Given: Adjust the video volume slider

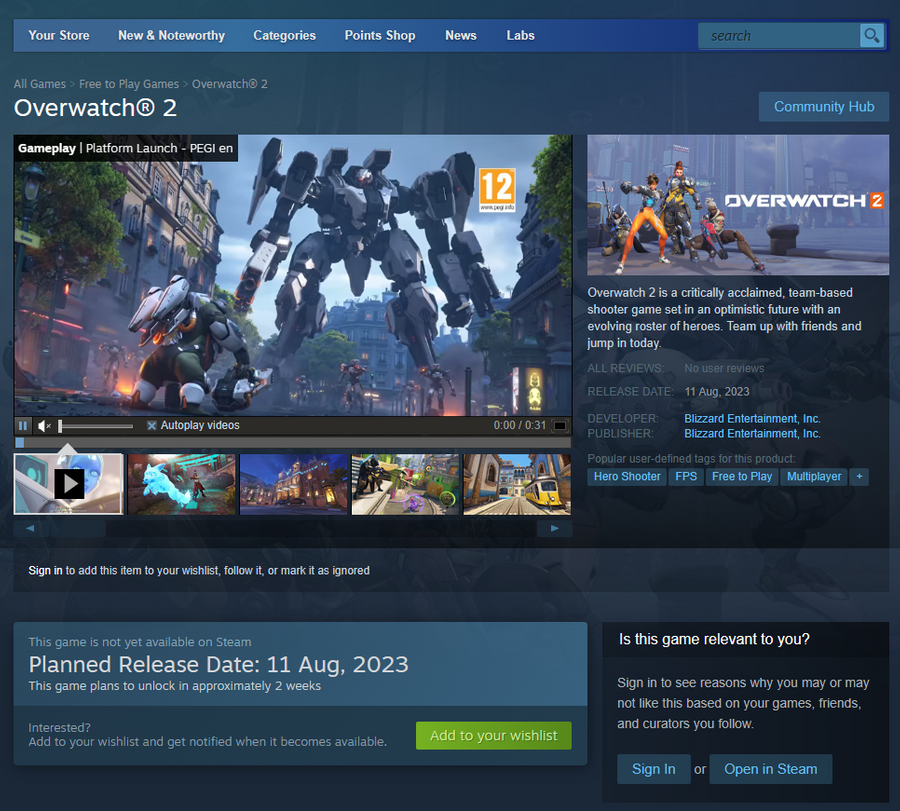Looking at the screenshot, I should click(x=95, y=425).
